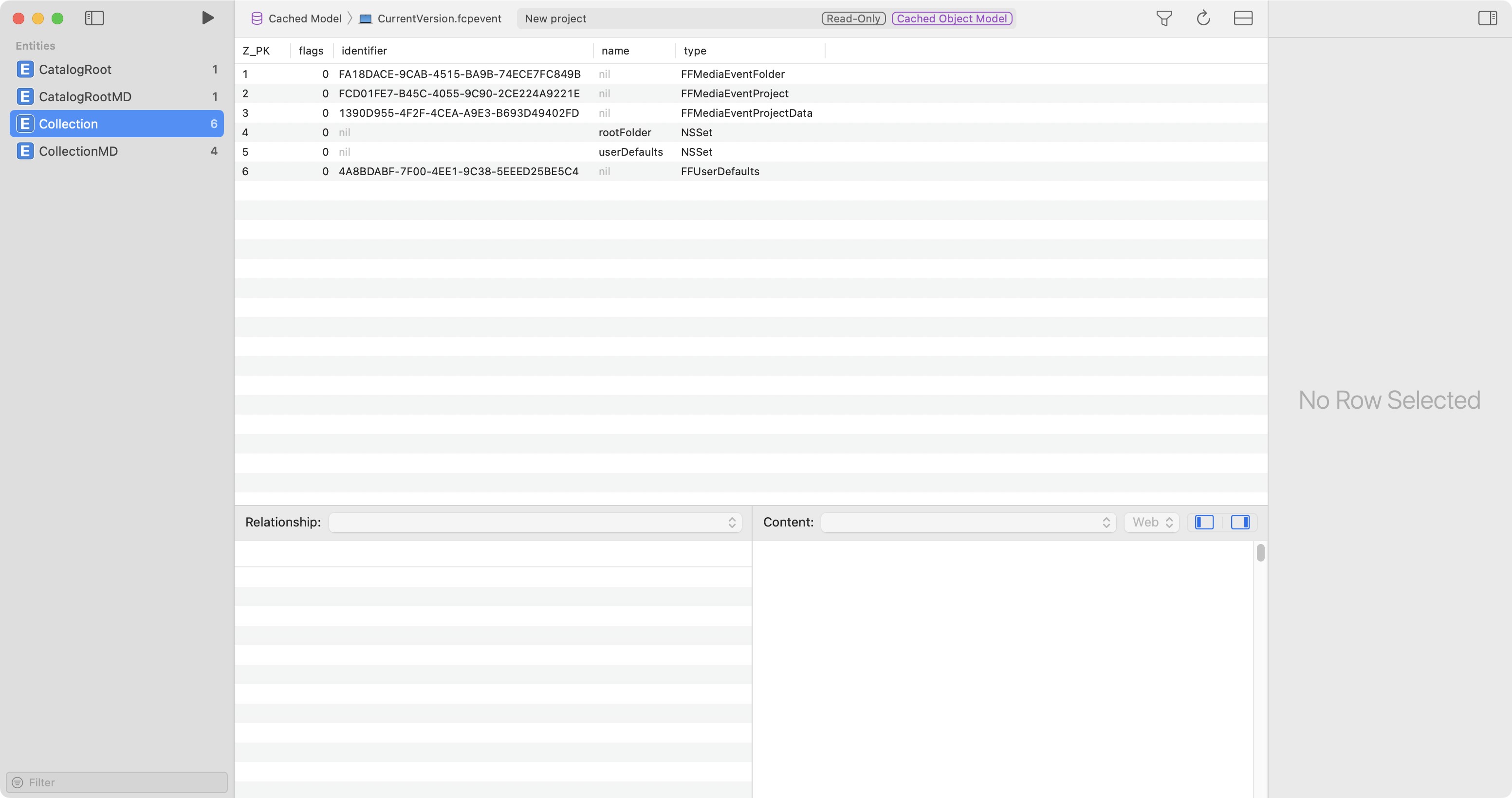Click the Filter entities search field

pyautogui.click(x=117, y=782)
